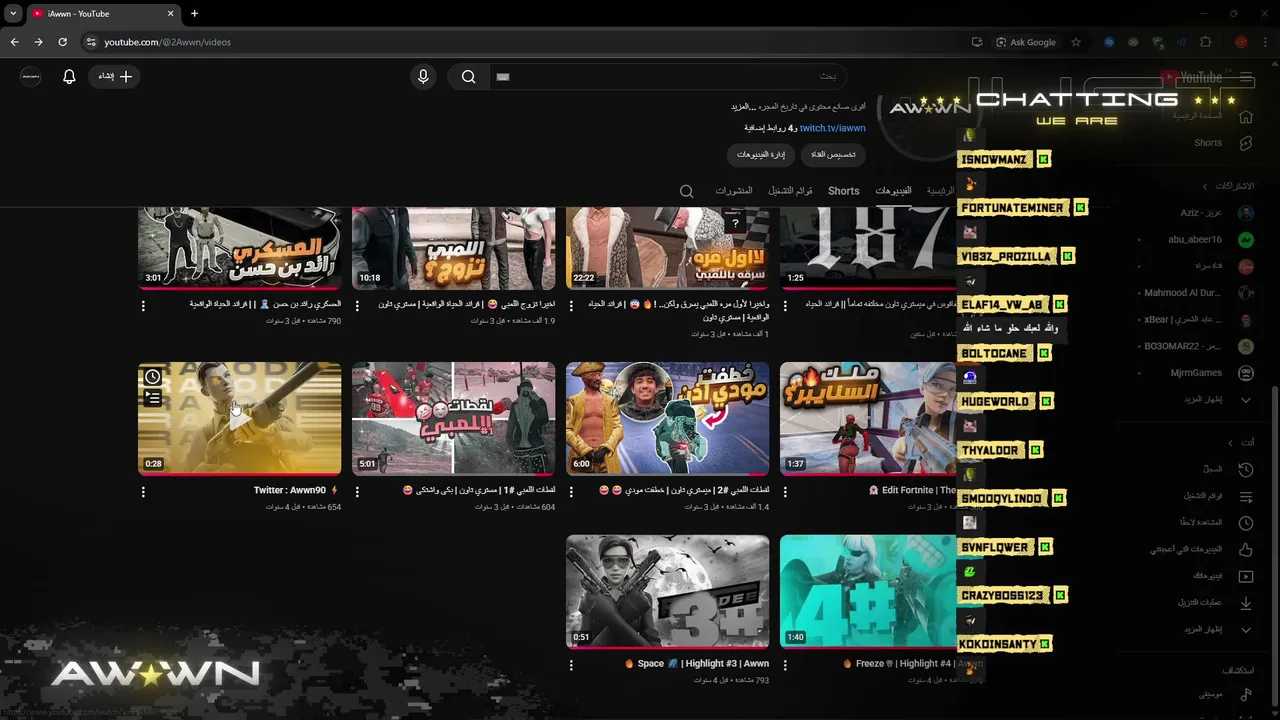
Task: Select the Videos (الفيديوهات) tab
Action: pyautogui.click(x=893, y=191)
